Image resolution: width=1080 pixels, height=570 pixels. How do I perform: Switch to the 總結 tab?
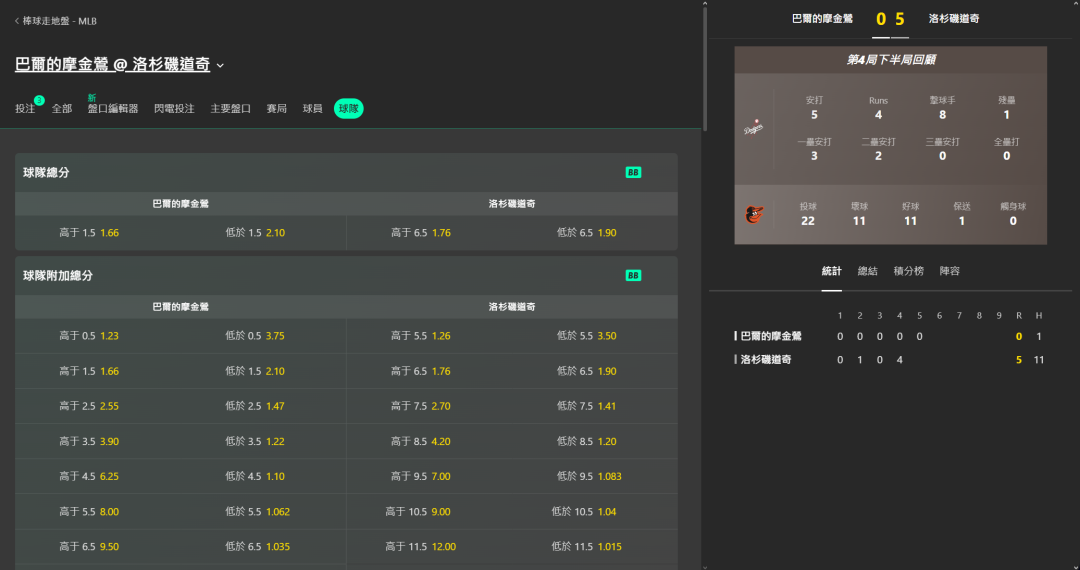[867, 271]
